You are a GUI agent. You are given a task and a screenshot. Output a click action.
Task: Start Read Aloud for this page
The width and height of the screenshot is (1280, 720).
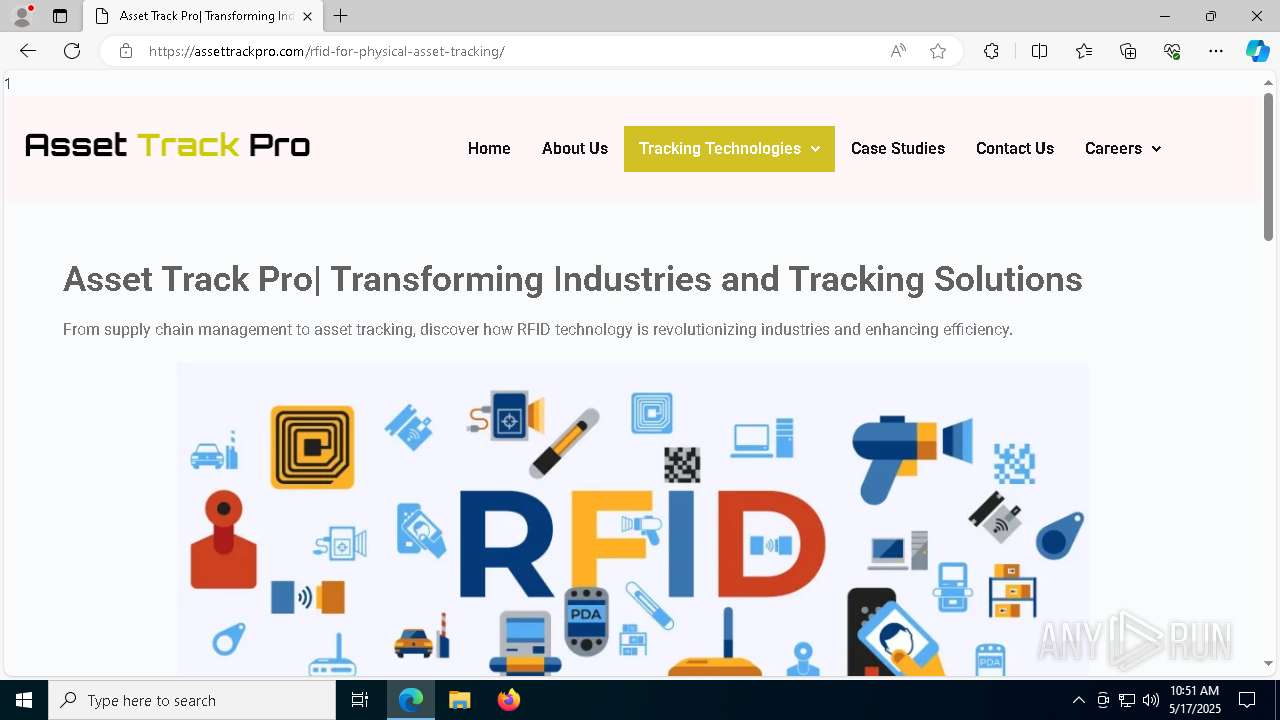pyautogui.click(x=898, y=51)
